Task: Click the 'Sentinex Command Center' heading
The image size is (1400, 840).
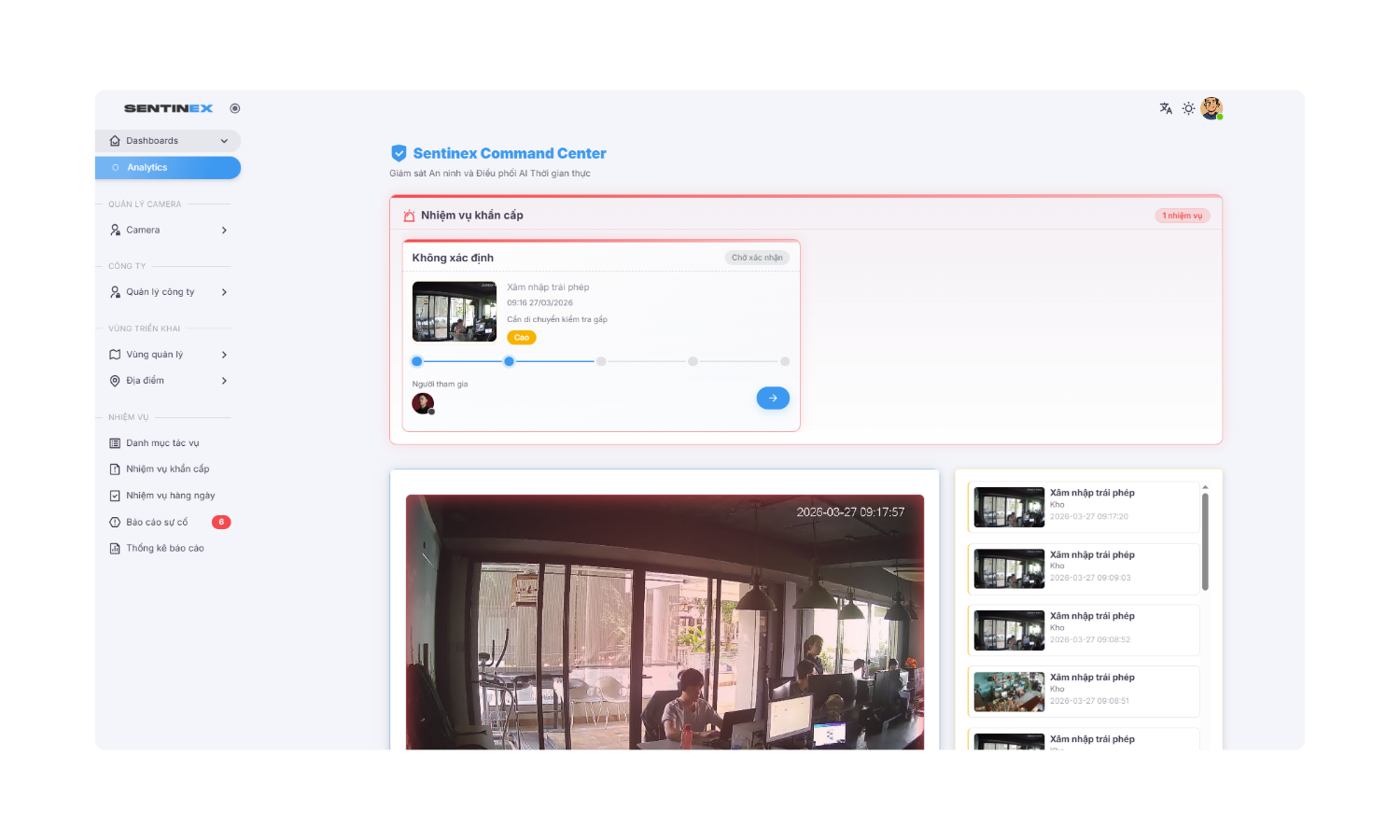Action: pyautogui.click(x=510, y=153)
